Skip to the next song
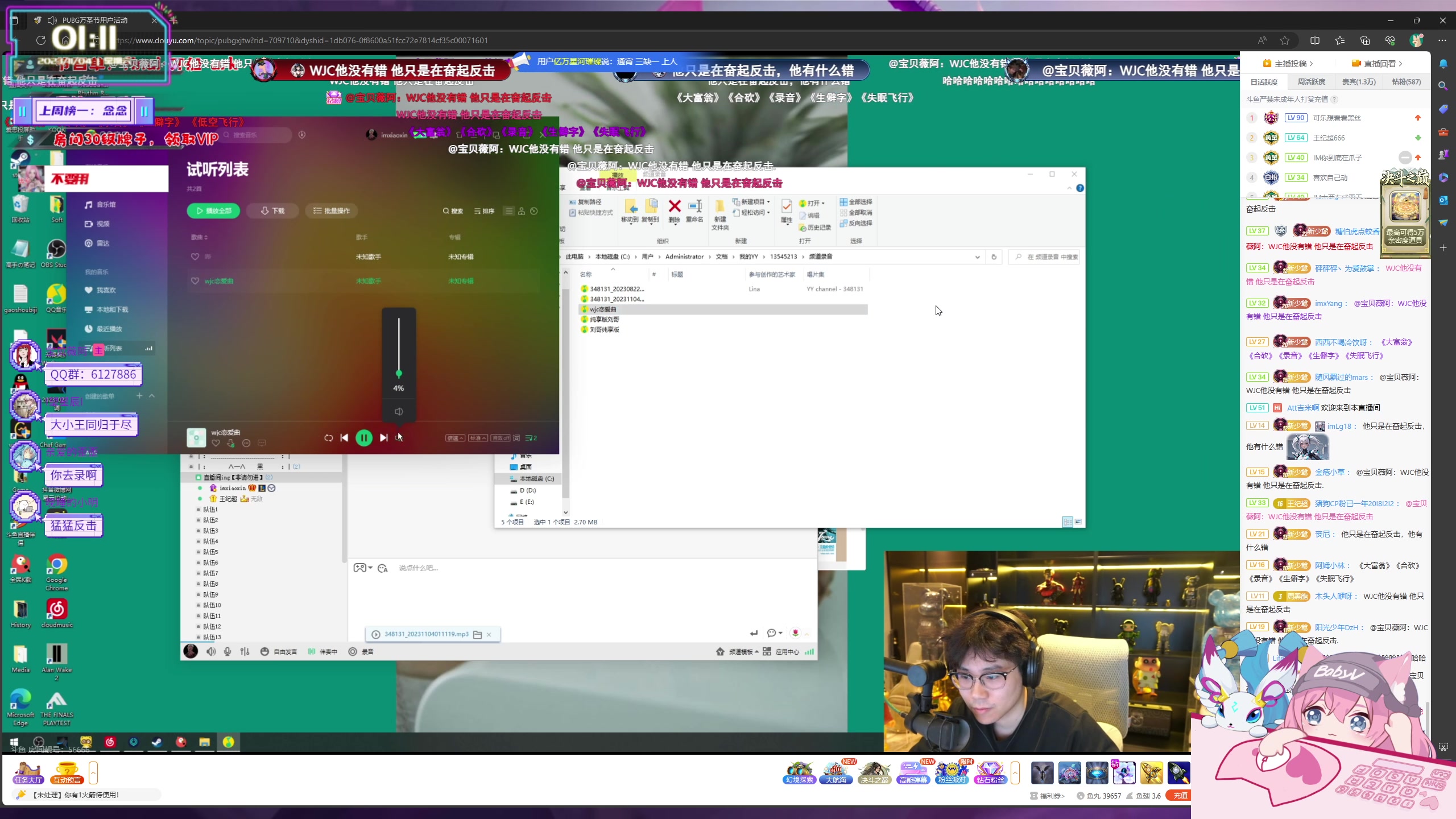The height and width of the screenshot is (819, 1456). click(x=384, y=437)
